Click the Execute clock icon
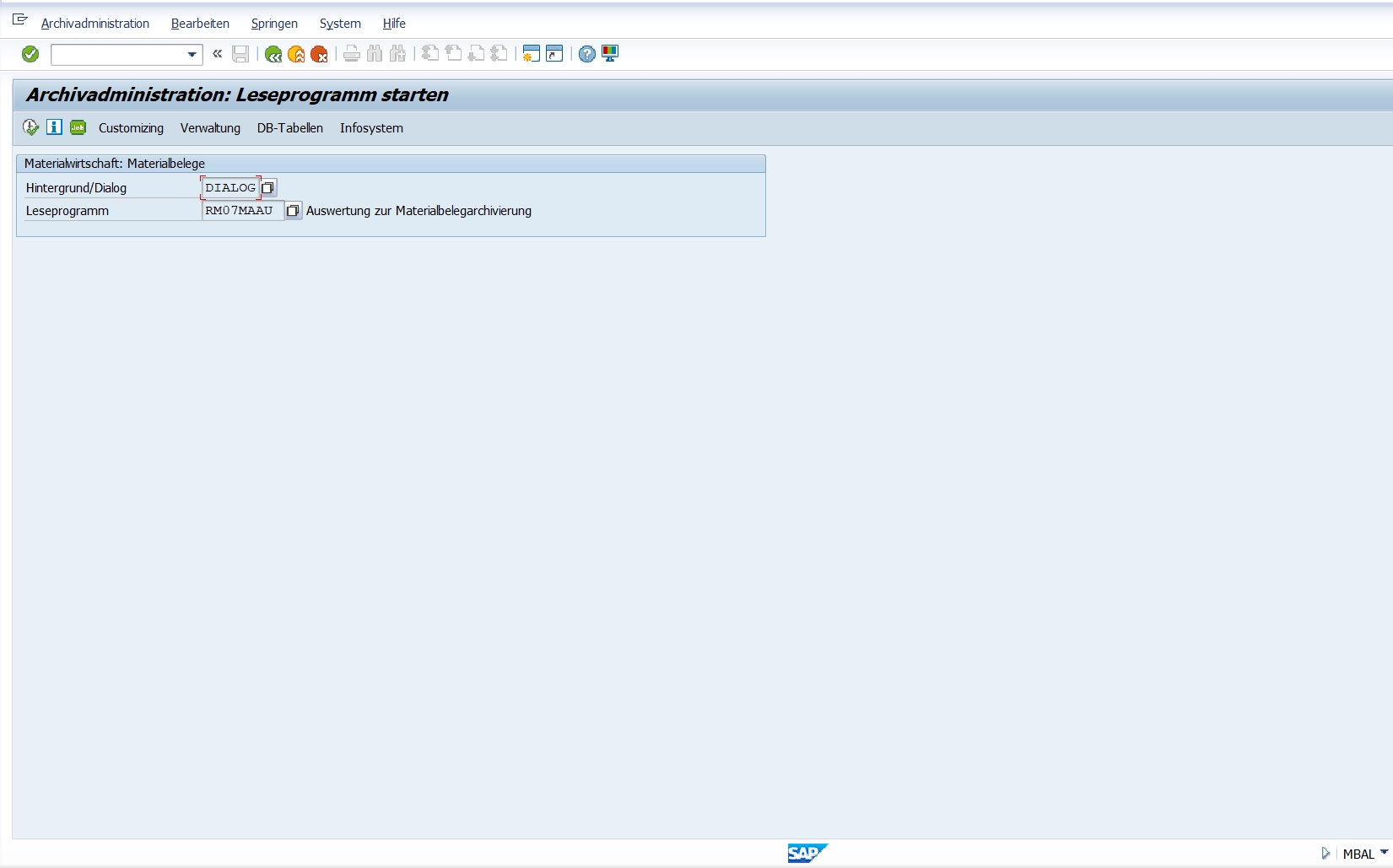 point(30,127)
